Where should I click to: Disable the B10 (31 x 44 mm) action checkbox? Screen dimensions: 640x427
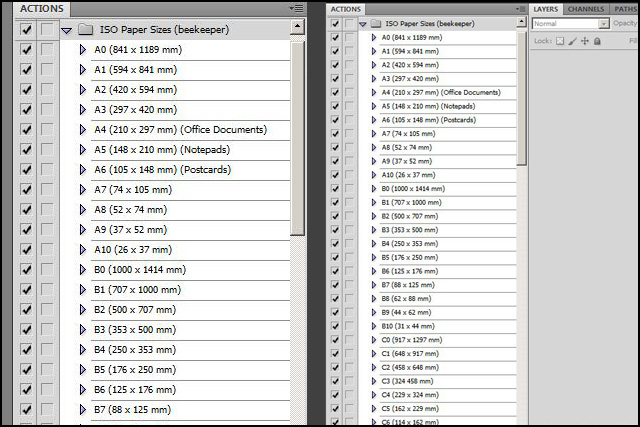click(335, 326)
